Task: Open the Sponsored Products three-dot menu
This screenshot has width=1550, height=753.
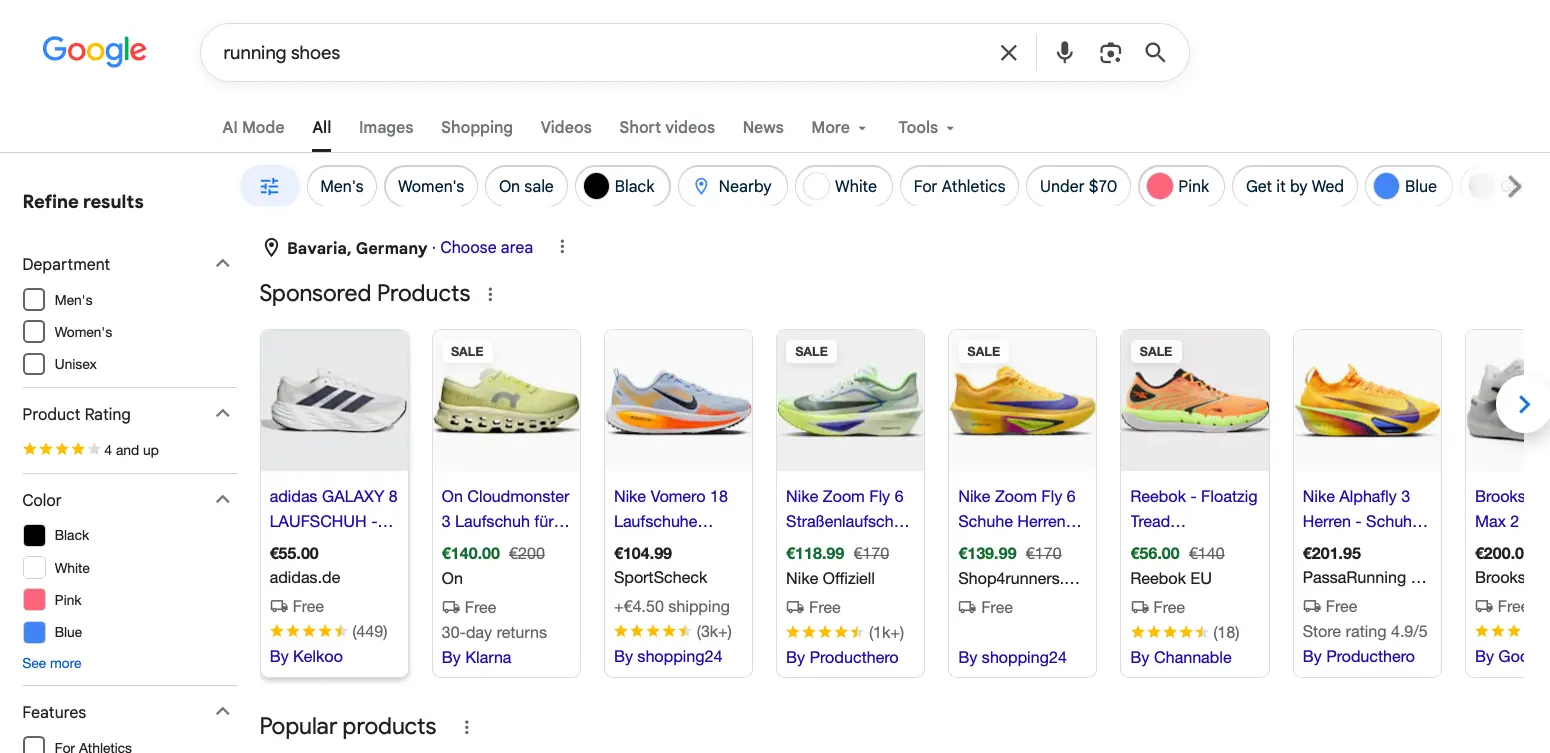Action: 490,294
